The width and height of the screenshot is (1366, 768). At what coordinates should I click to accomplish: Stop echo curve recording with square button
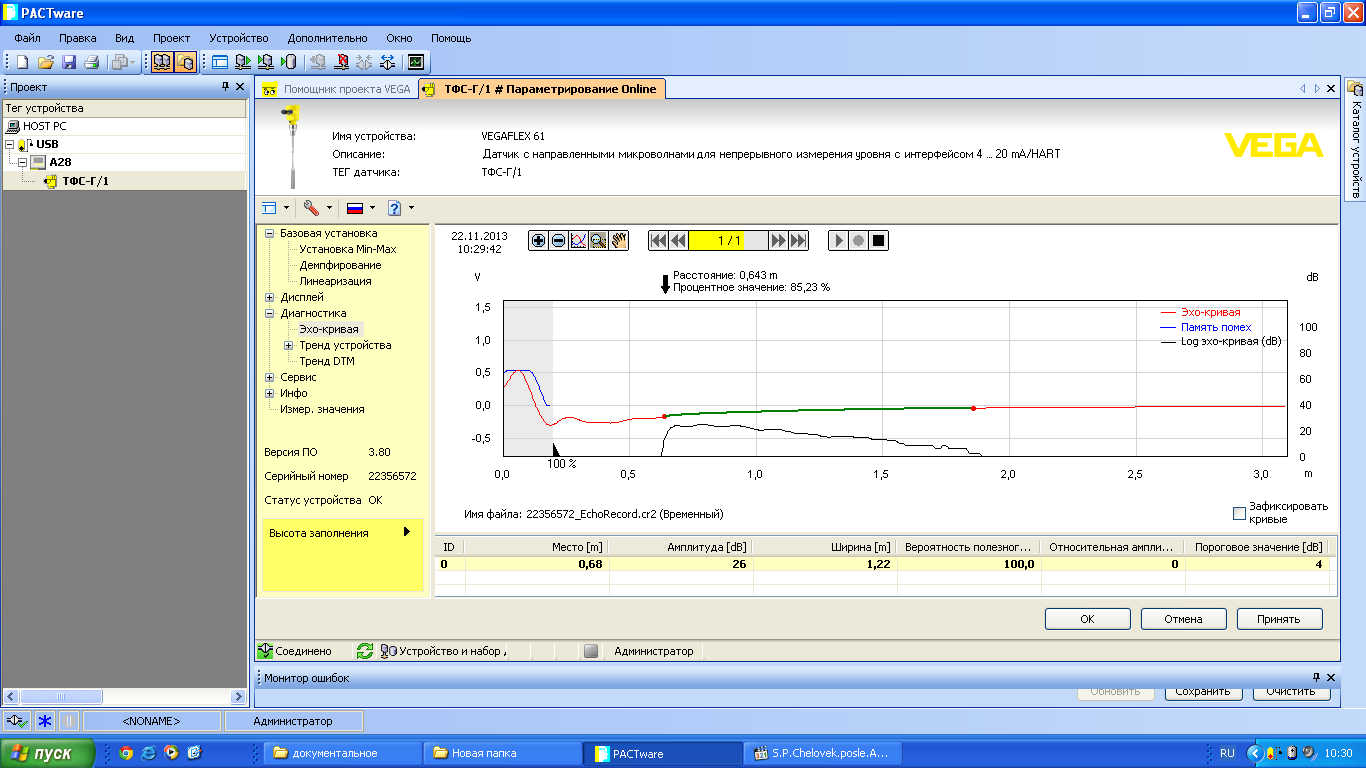point(879,240)
